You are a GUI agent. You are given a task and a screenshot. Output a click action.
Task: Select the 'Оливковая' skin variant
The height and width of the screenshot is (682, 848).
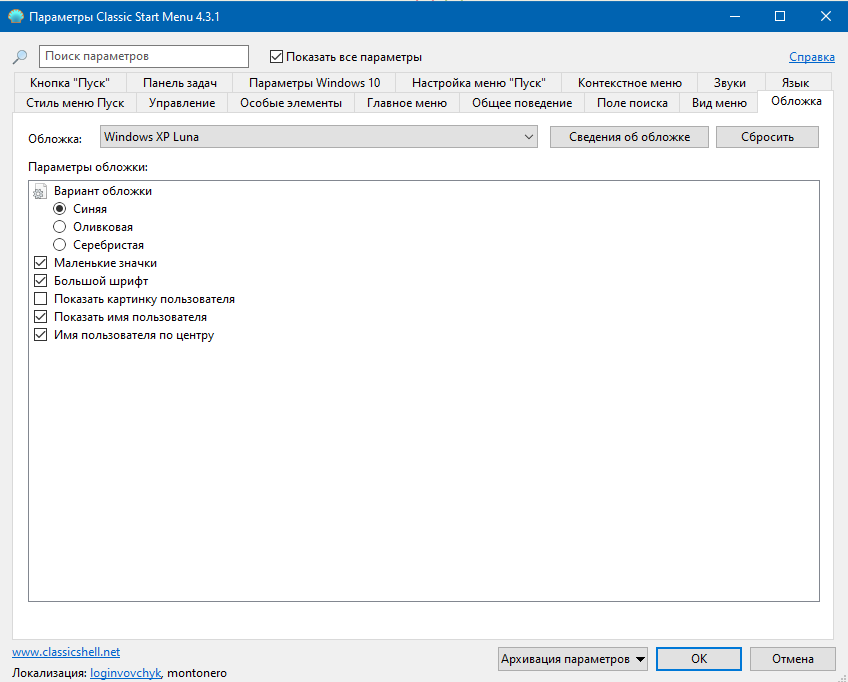pyautogui.click(x=60, y=227)
